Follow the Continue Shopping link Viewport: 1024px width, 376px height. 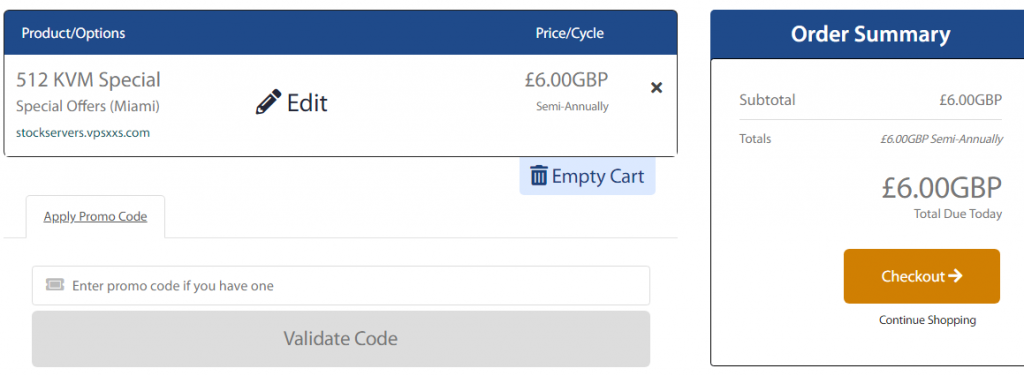[x=927, y=320]
